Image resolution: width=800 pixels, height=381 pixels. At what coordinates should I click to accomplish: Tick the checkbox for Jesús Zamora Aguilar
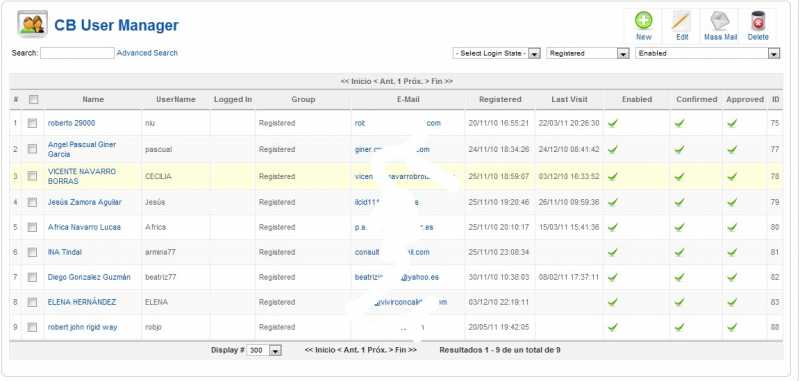32,202
